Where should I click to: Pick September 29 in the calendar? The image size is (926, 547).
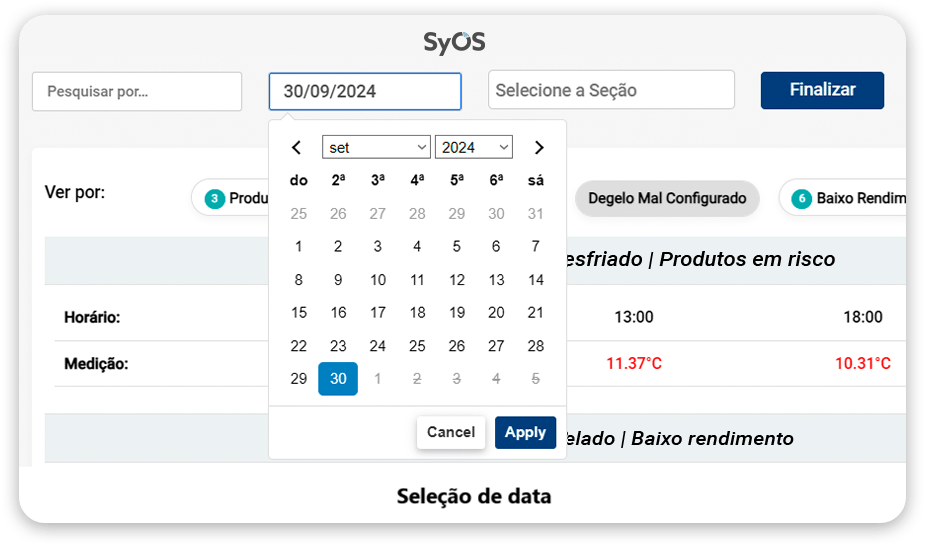298,379
